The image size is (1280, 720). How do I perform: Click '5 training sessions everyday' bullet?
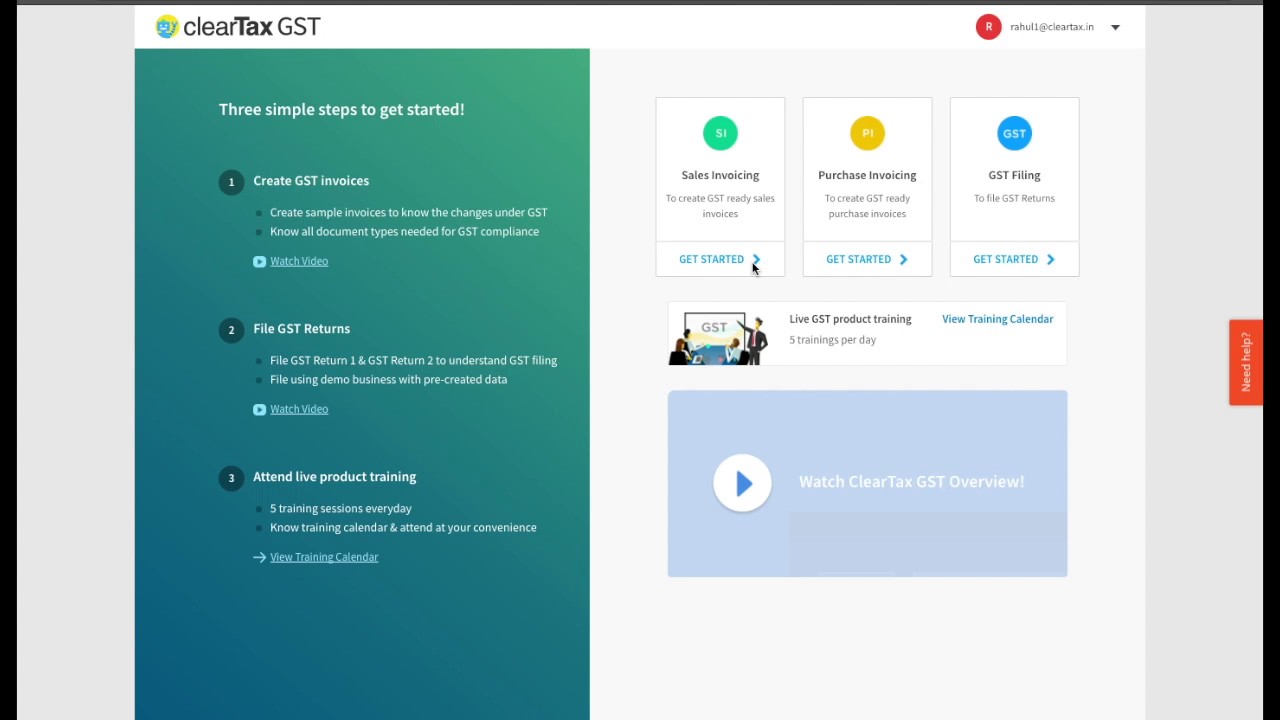tap(340, 509)
